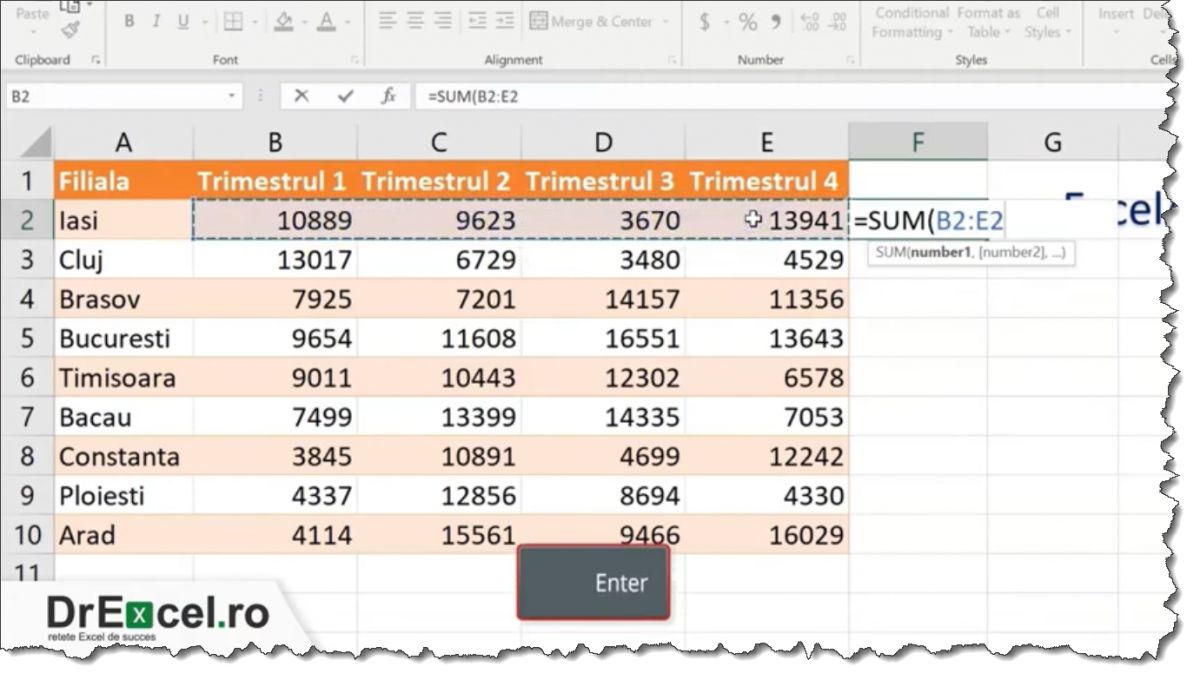Insert the fx function wizard
1200x680 pixels.
tap(389, 96)
